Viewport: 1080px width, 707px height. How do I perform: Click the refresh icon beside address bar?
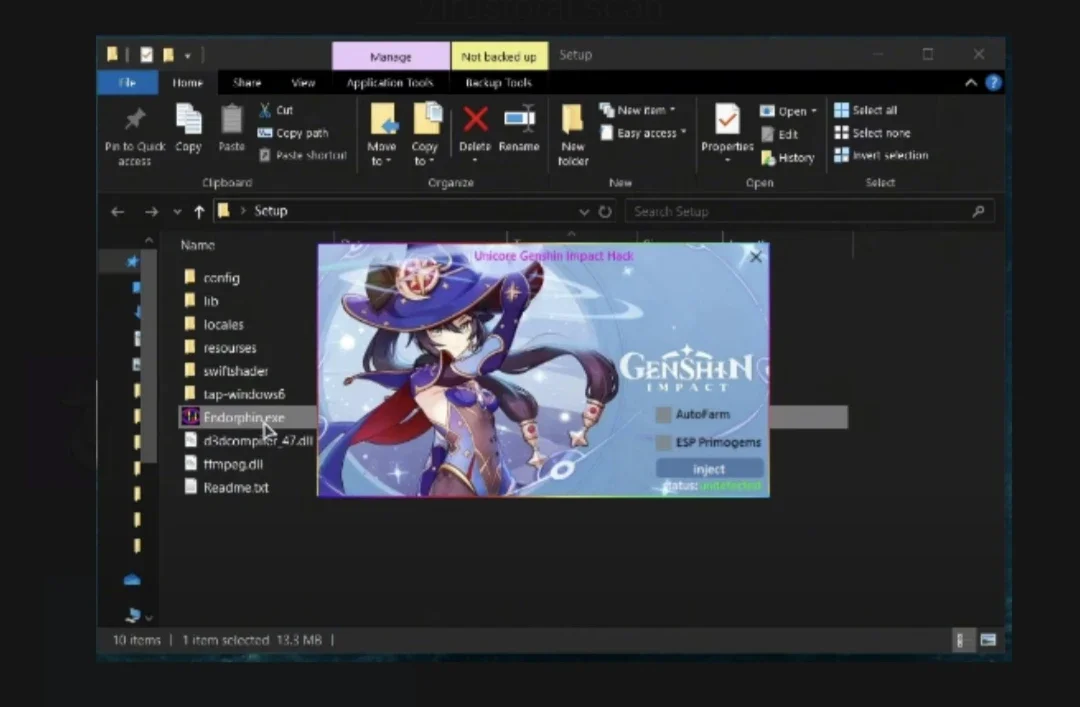pyautogui.click(x=605, y=212)
